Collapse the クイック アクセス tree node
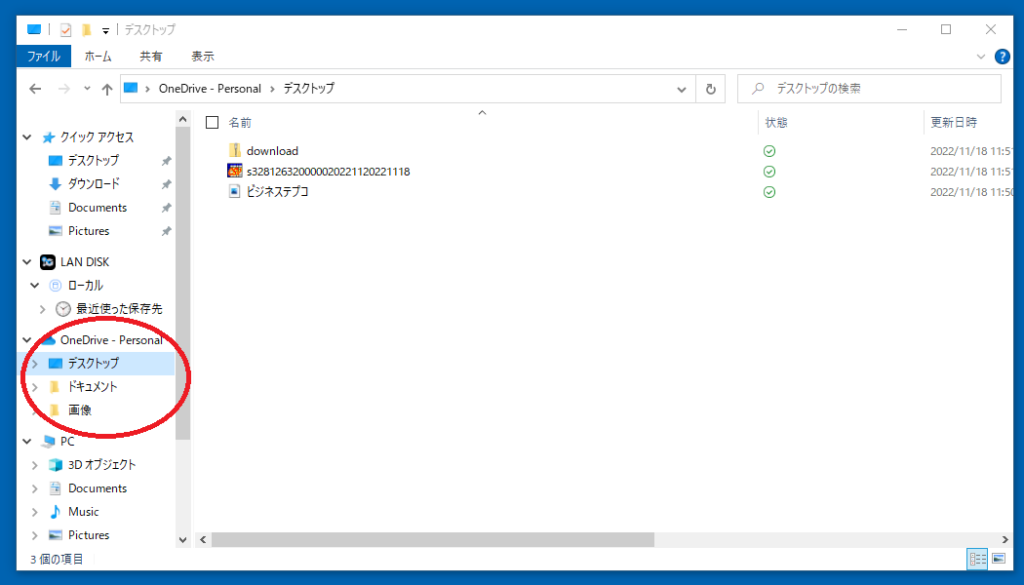 (x=27, y=137)
